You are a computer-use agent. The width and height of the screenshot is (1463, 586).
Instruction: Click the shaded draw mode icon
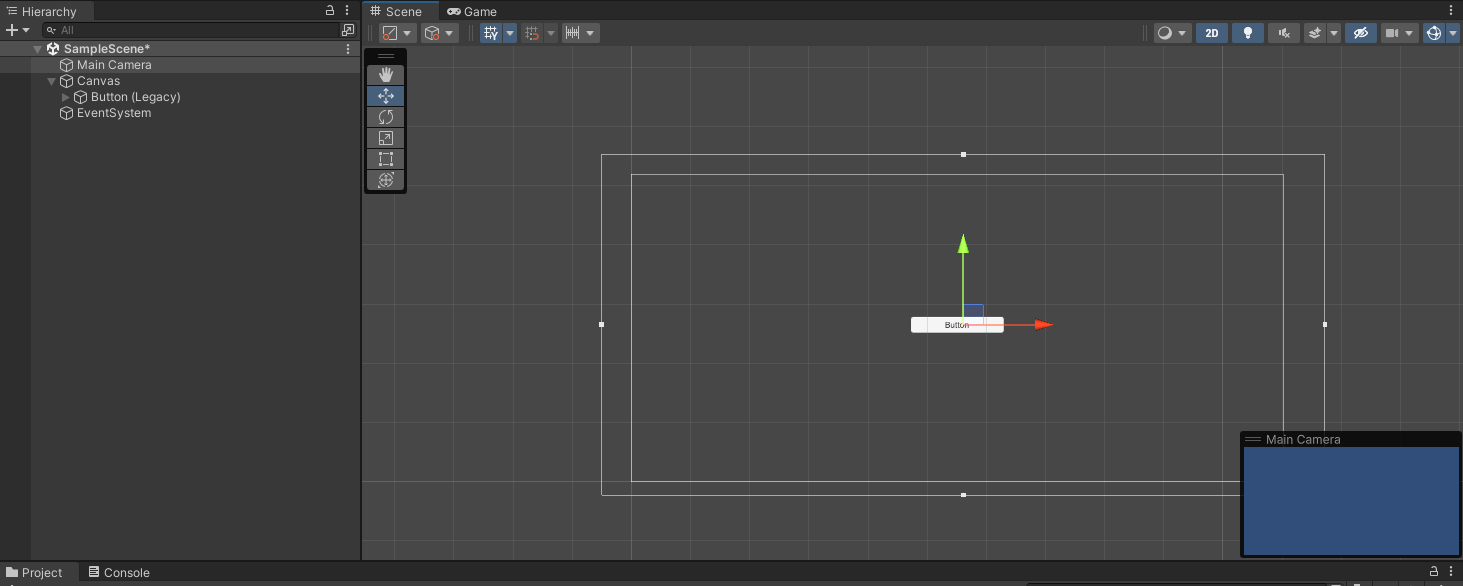coord(1165,32)
